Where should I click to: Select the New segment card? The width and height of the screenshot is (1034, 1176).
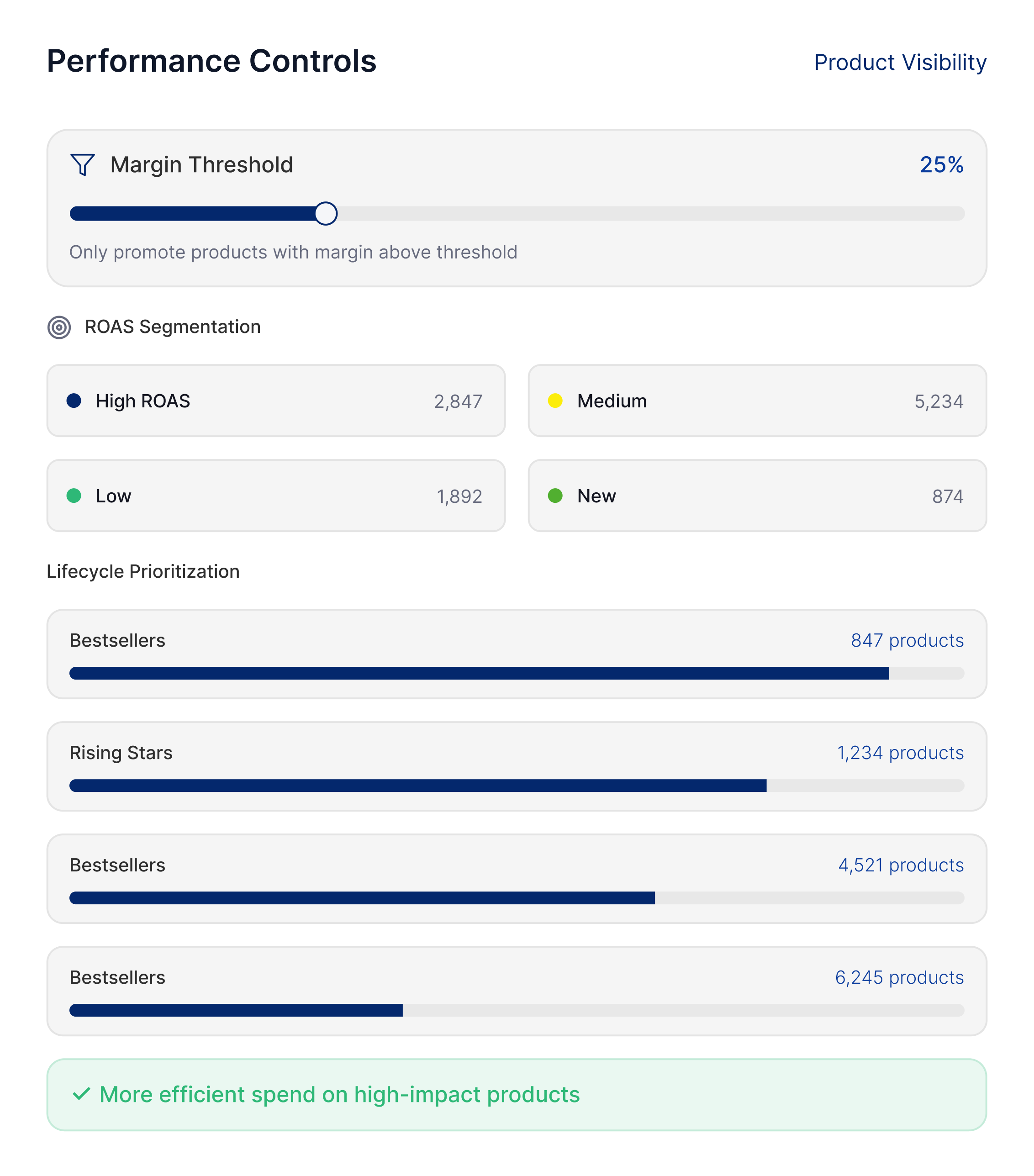[757, 496]
